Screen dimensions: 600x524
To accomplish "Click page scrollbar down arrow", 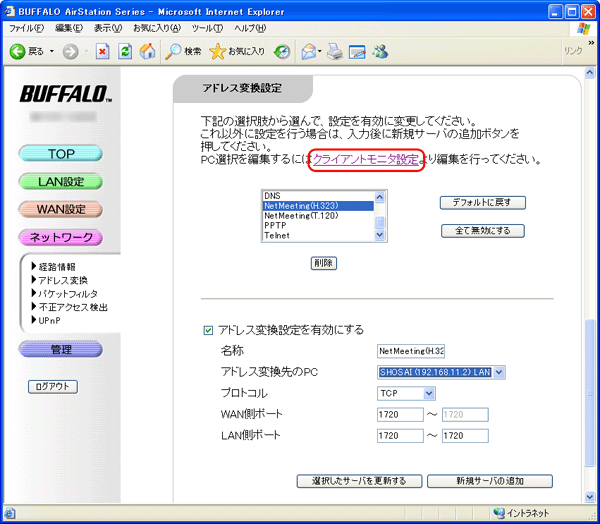I will (590, 496).
